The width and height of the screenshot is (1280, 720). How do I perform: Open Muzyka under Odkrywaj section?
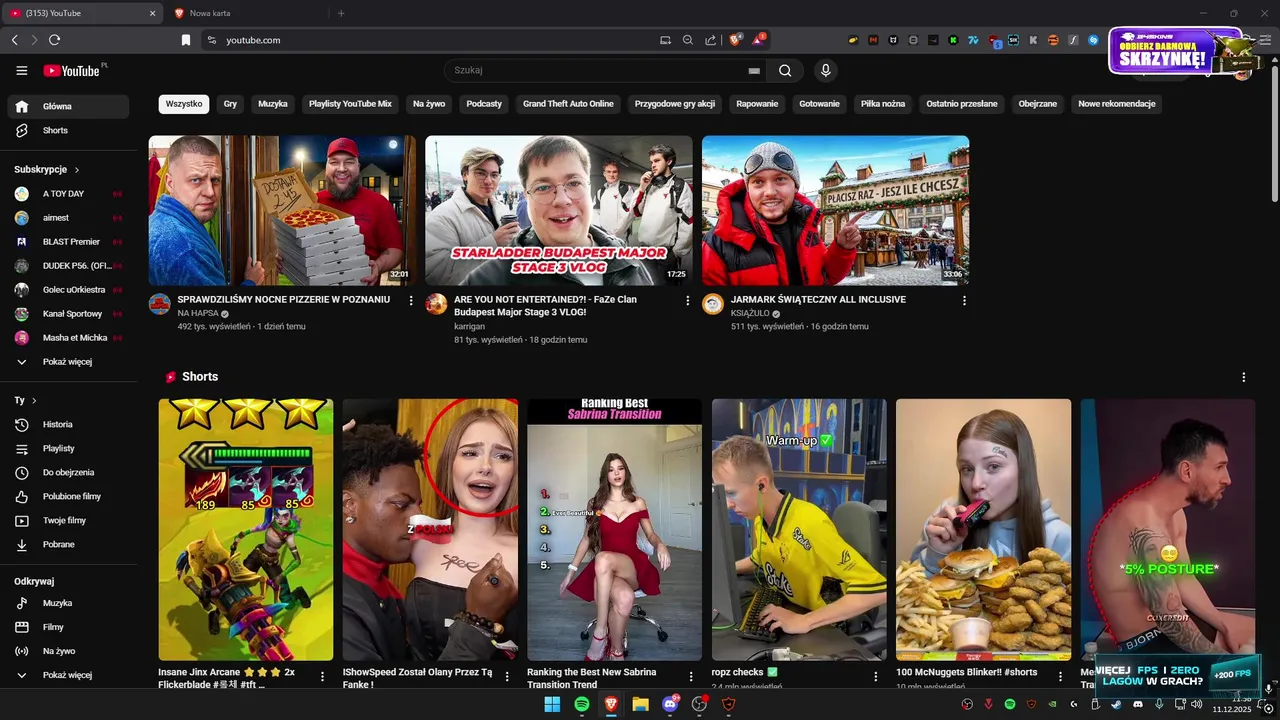click(68, 603)
